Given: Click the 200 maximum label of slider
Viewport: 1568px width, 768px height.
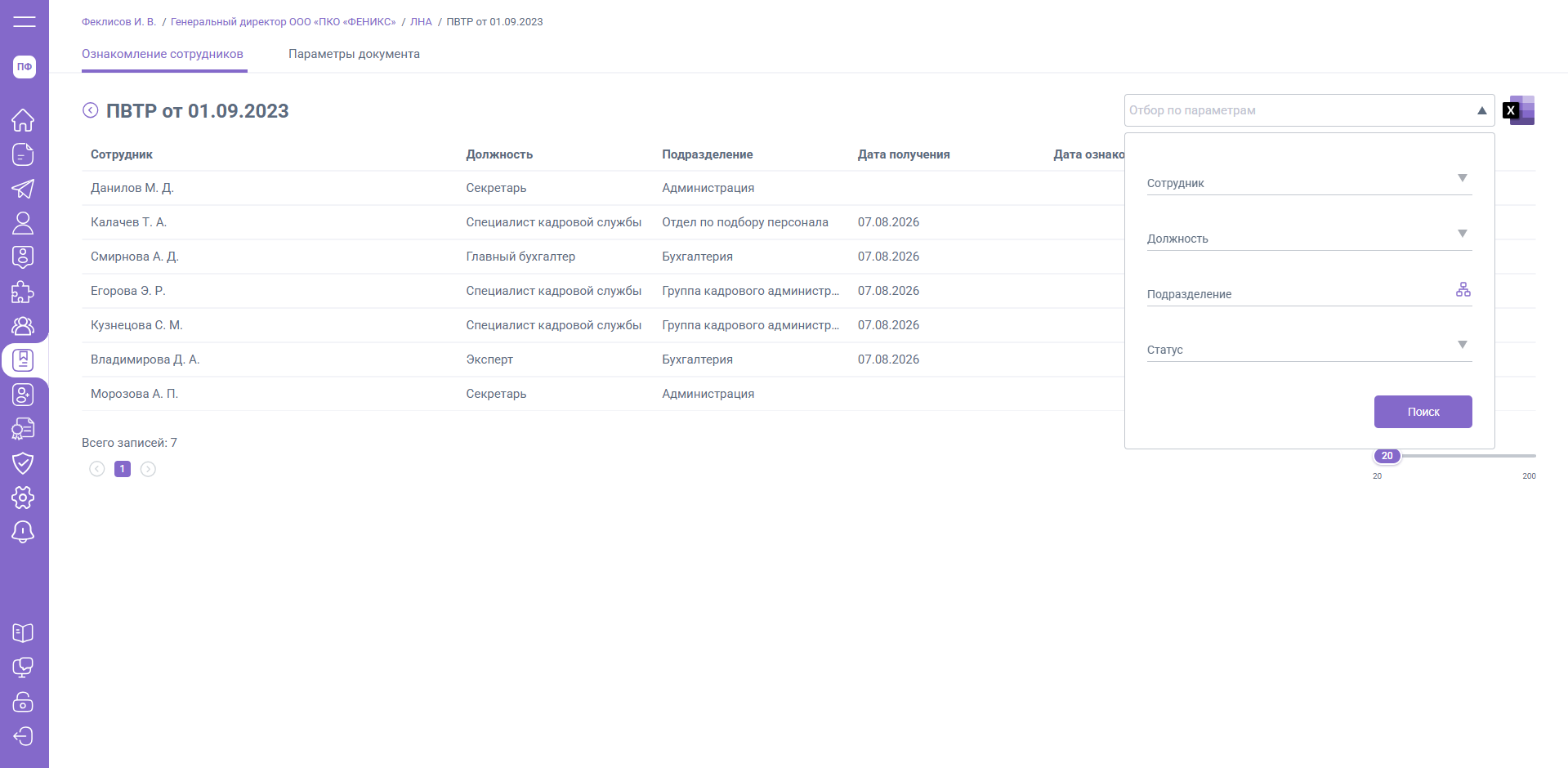Looking at the screenshot, I should 1529,476.
